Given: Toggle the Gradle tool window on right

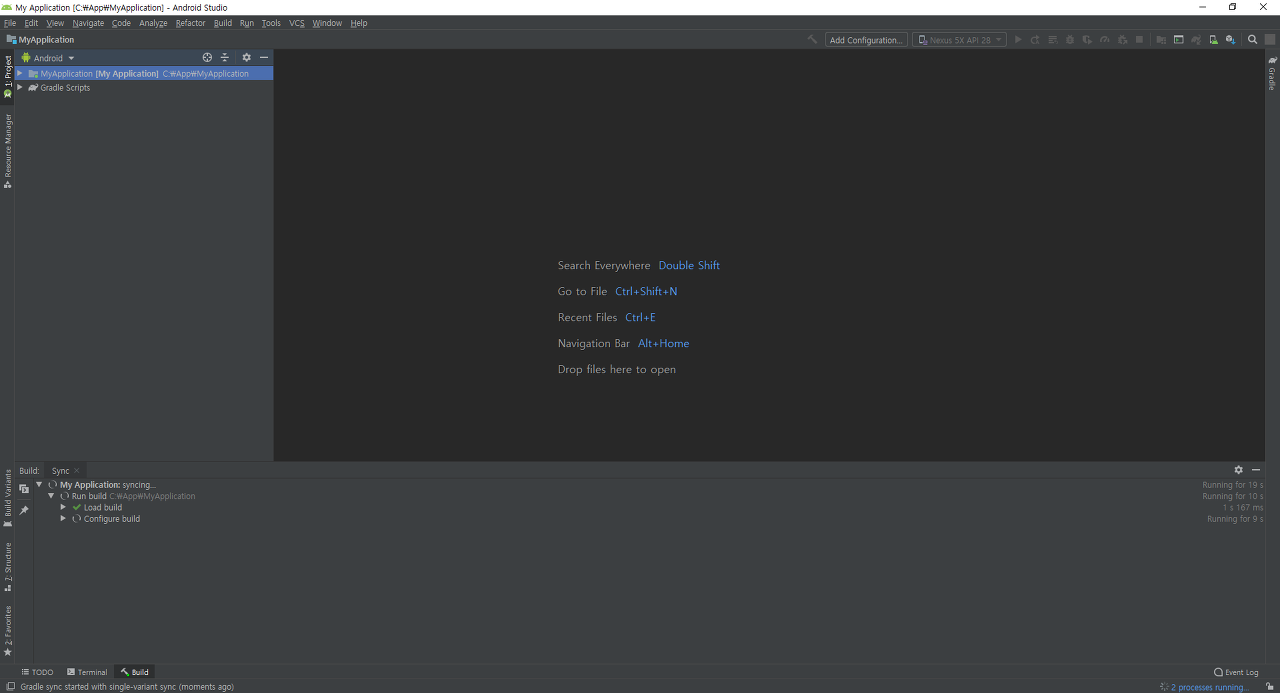Looking at the screenshot, I should 1272,74.
